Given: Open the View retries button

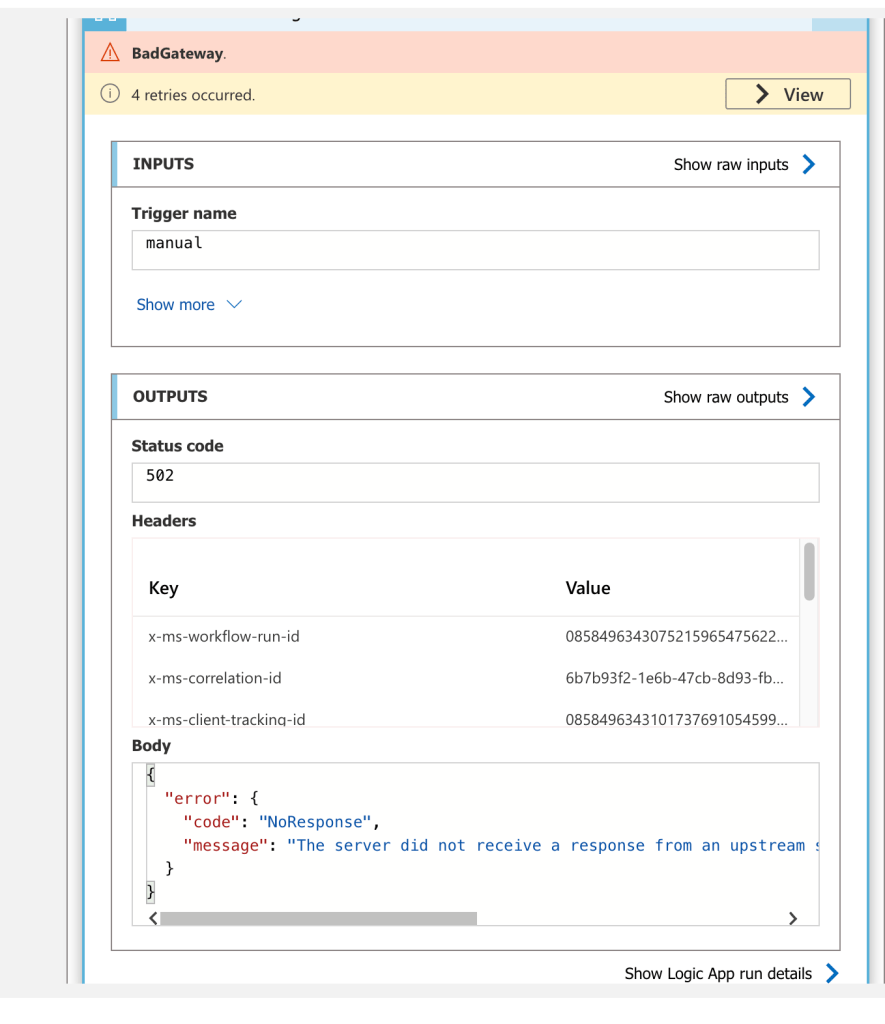Looking at the screenshot, I should 788,94.
